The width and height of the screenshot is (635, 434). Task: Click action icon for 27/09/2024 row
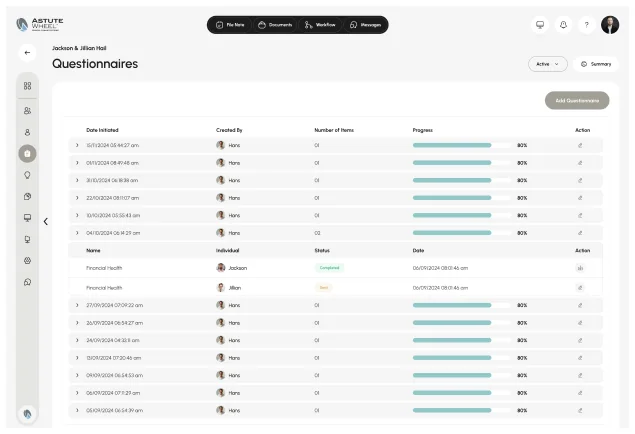(x=580, y=305)
